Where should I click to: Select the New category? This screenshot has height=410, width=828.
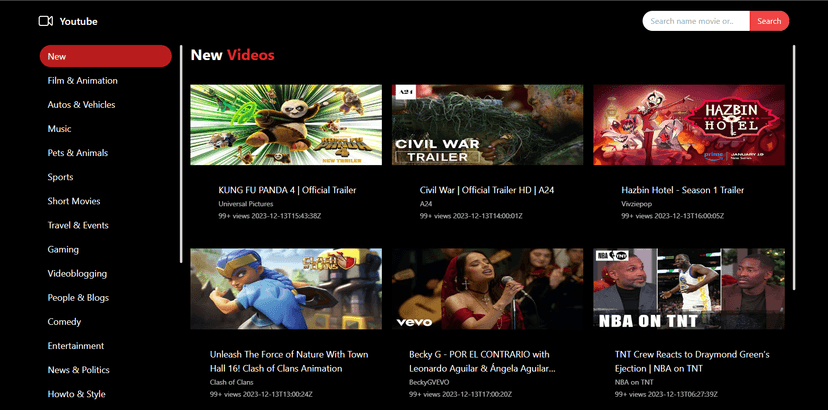point(106,56)
